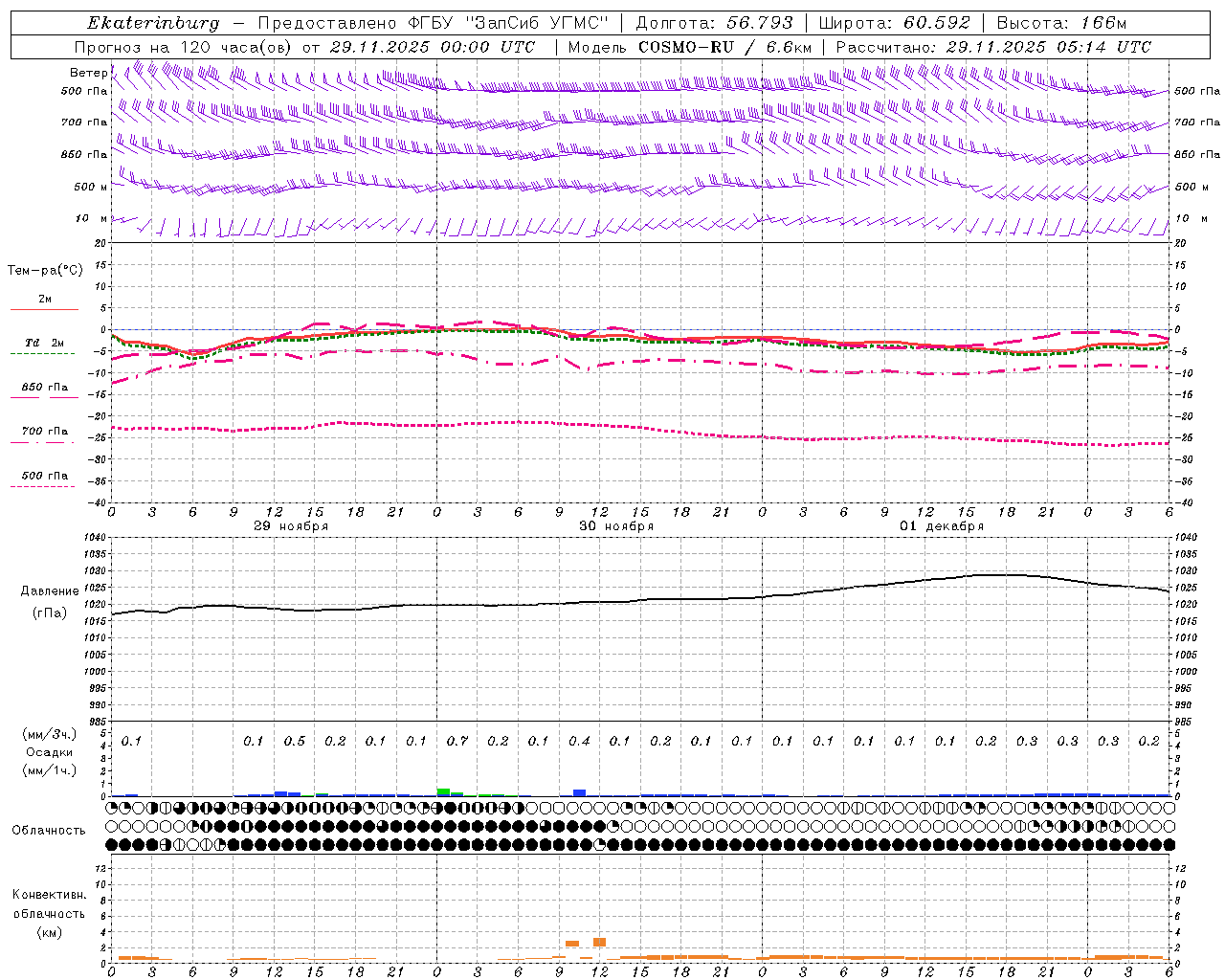Viewport: 1225px width, 980px height.
Task: Click the 'Облачность' cloud cover label
Action: [x=49, y=831]
